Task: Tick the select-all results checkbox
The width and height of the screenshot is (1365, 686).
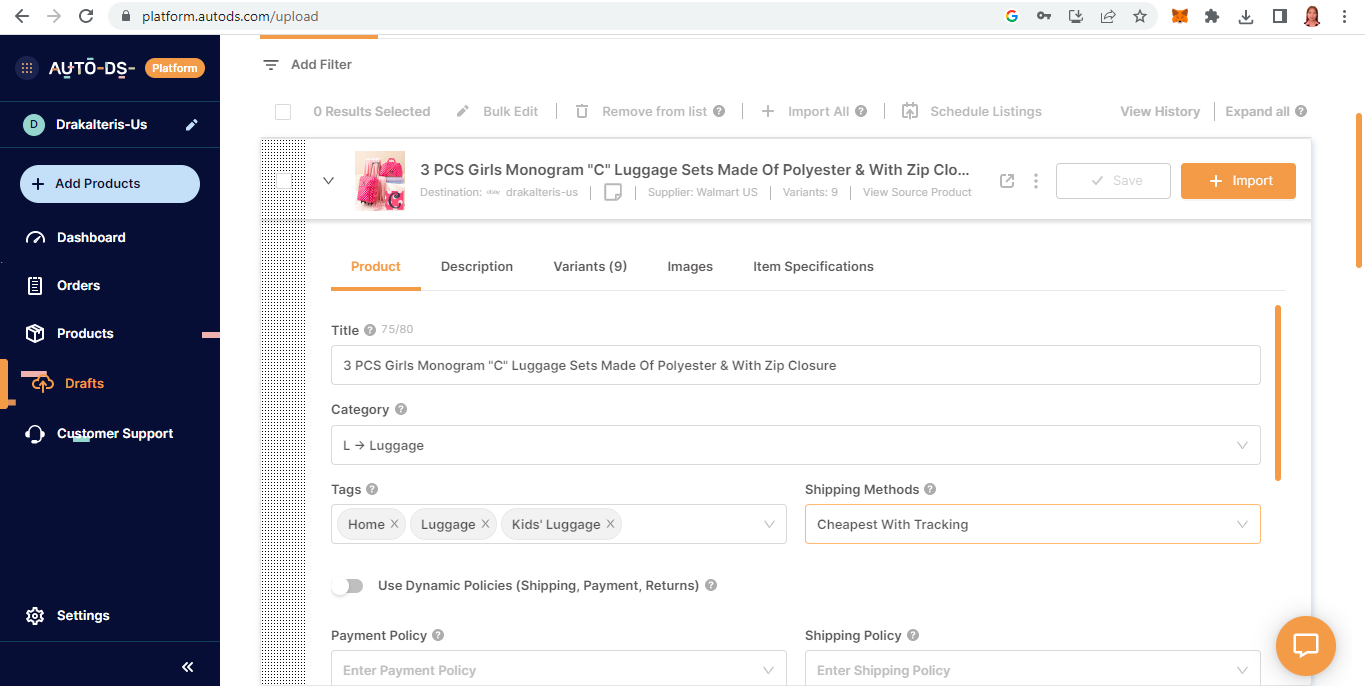Action: [x=283, y=112]
